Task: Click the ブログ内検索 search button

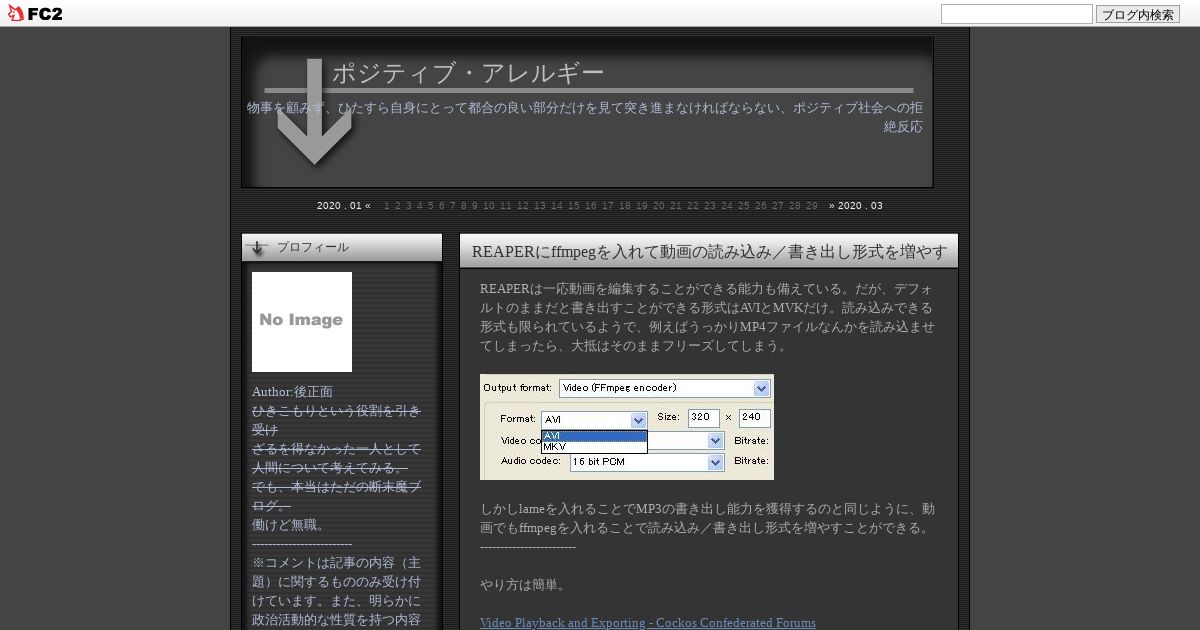Action: (1138, 14)
